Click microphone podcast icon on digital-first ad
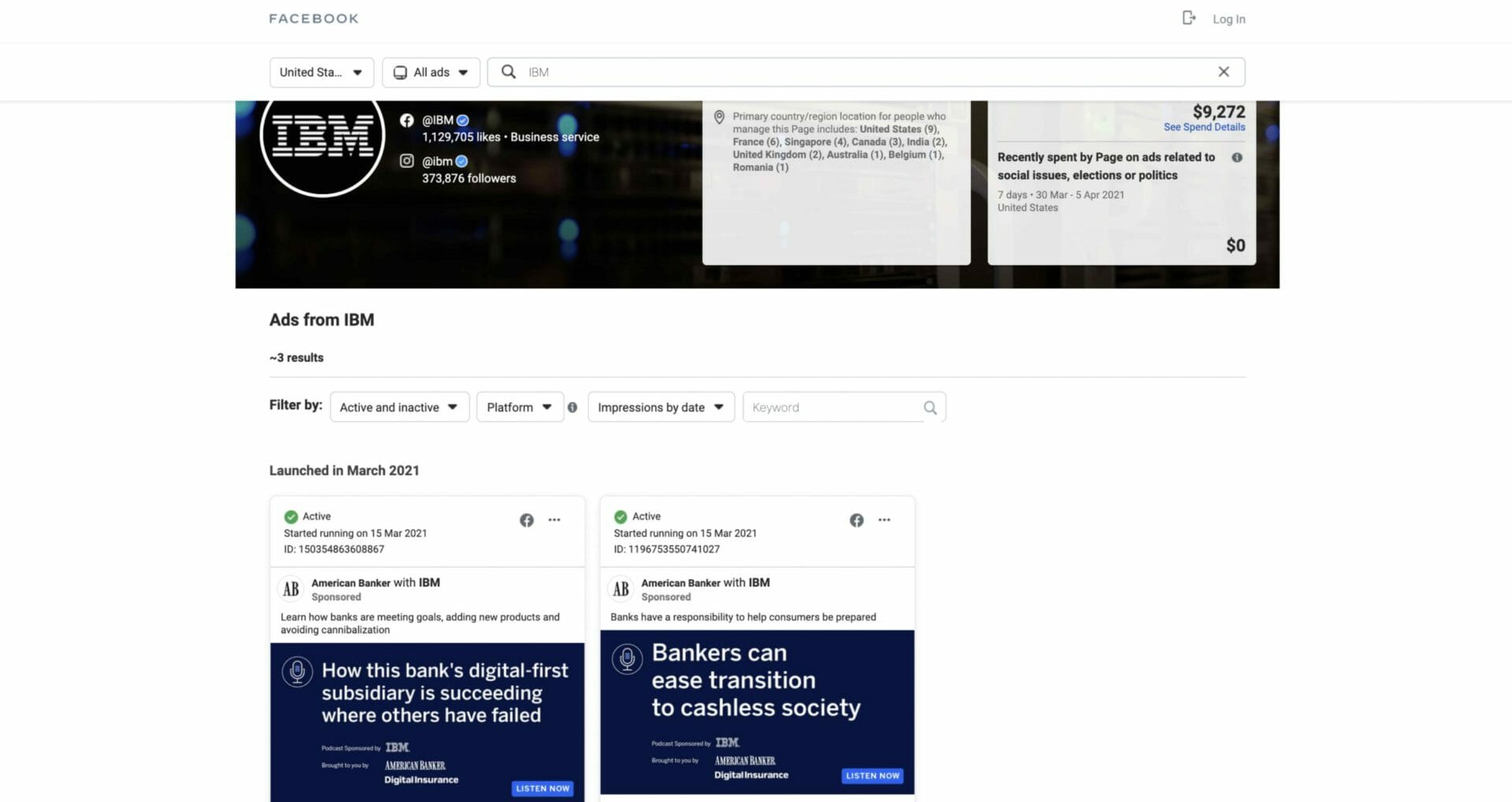 pos(297,671)
